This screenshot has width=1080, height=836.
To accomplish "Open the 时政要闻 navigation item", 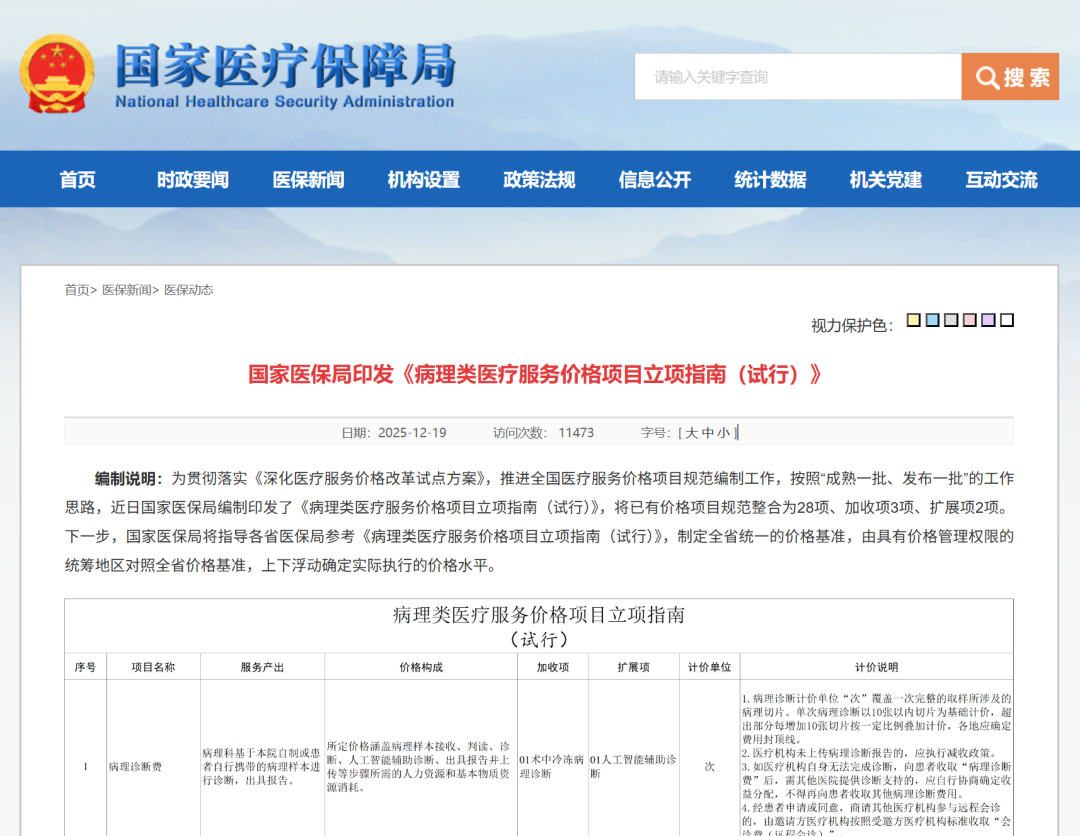I will point(193,180).
